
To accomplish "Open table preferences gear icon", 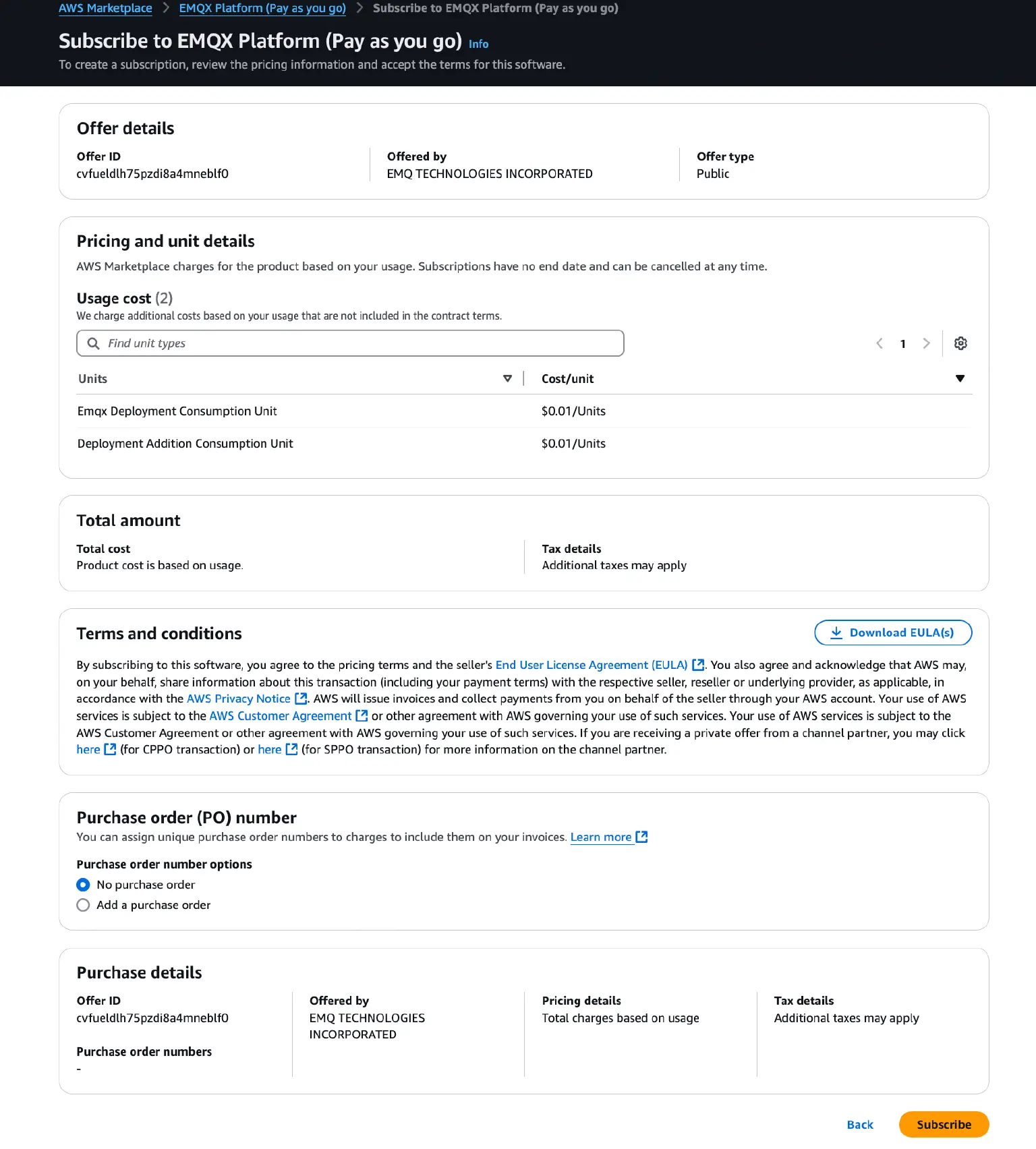I will click(x=960, y=343).
